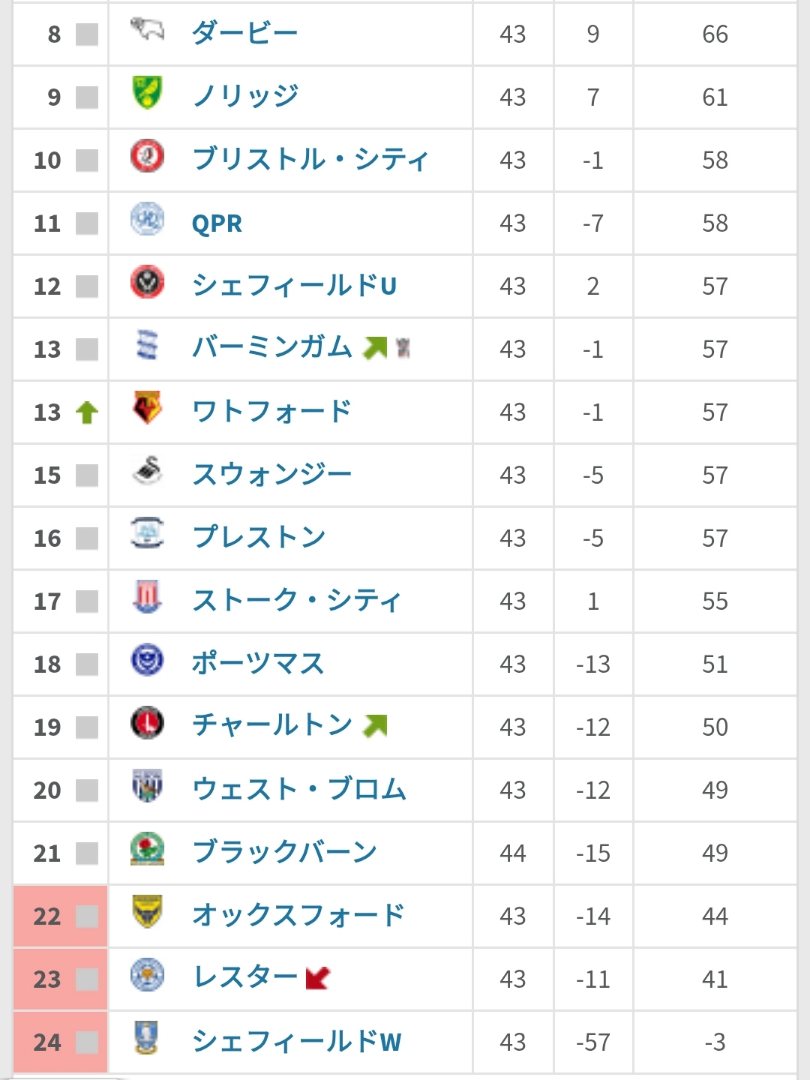Open the ポーツマス team link
This screenshot has width=810, height=1080.
click(258, 663)
